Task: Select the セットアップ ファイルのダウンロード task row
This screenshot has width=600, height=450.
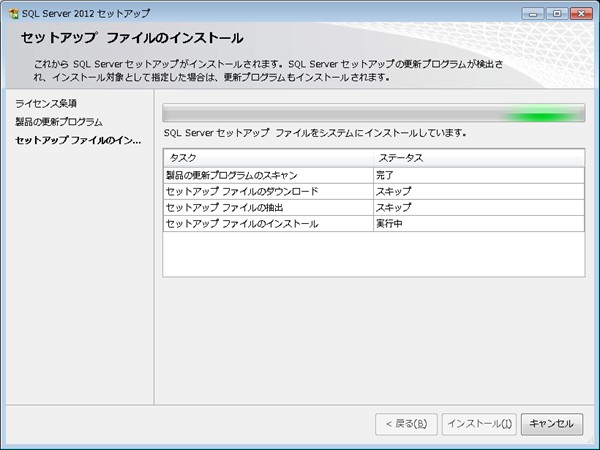Action: pyautogui.click(x=373, y=191)
